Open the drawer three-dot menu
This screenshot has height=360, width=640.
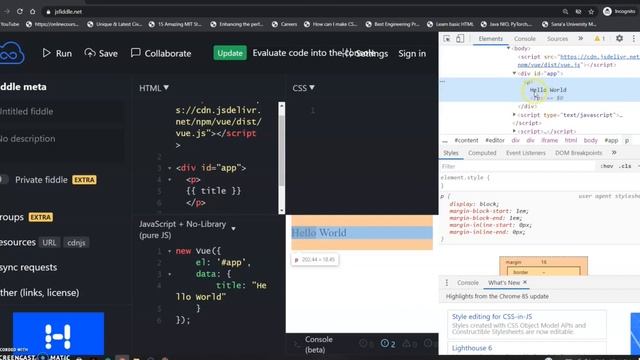click(x=447, y=282)
